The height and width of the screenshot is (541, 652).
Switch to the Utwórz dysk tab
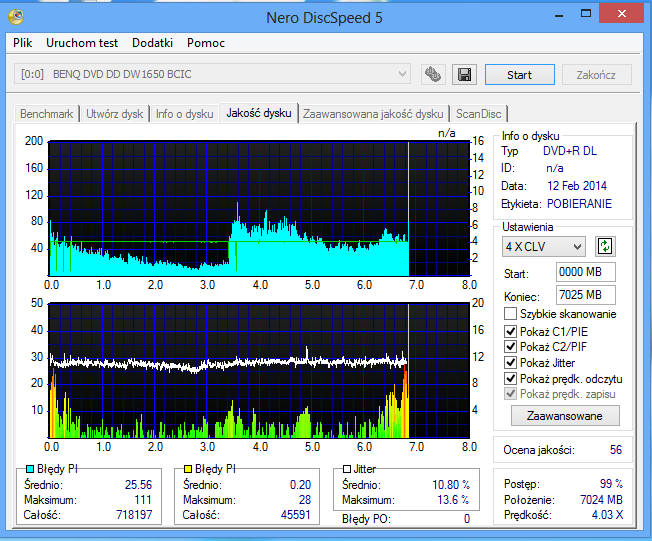115,114
